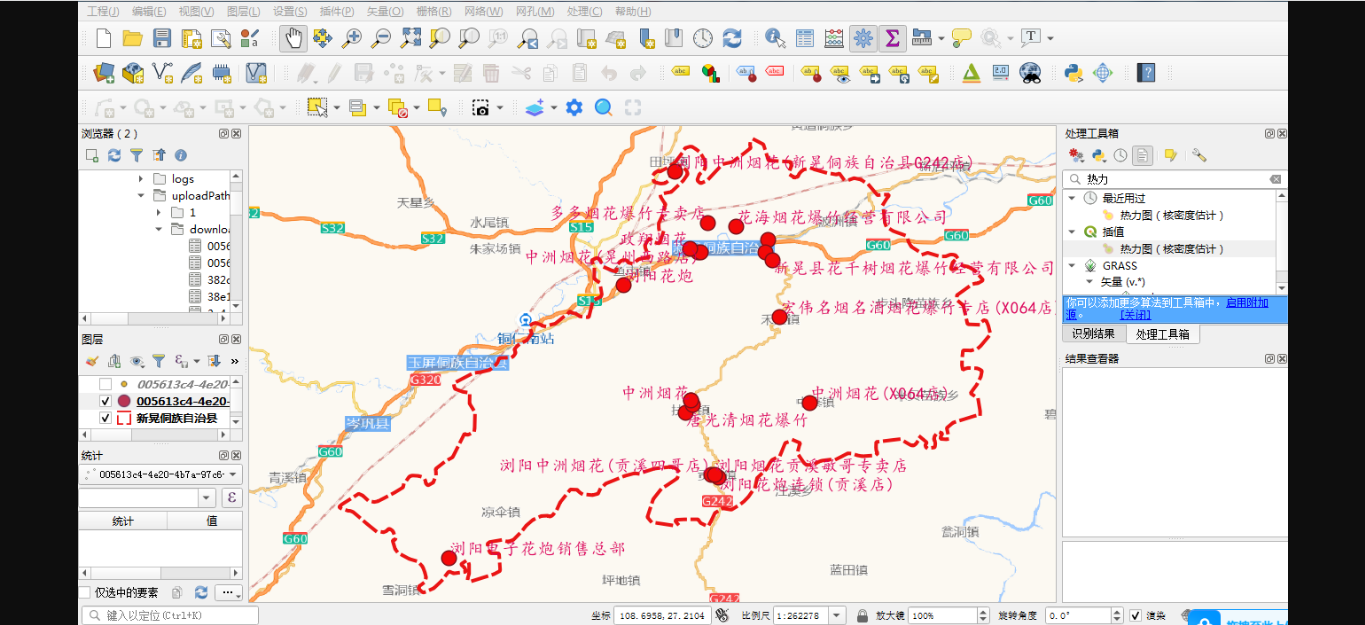Image resolution: width=1365 pixels, height=625 pixels.
Task: Switch to the 处理工具箱 tab
Action: tap(1162, 334)
